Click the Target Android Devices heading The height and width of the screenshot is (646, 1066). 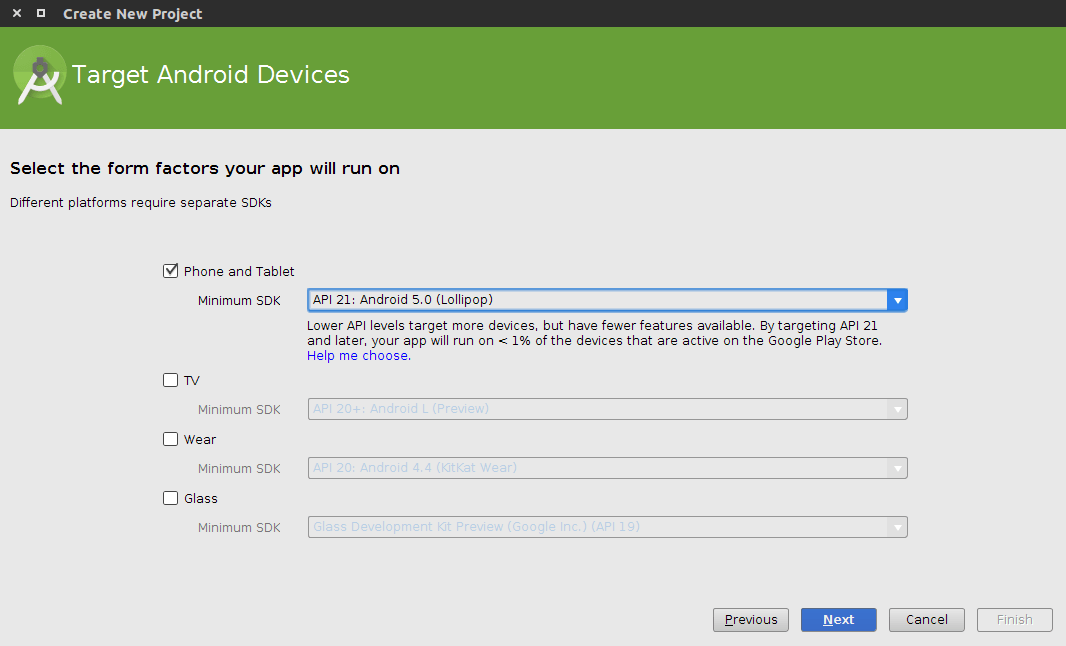coord(211,75)
